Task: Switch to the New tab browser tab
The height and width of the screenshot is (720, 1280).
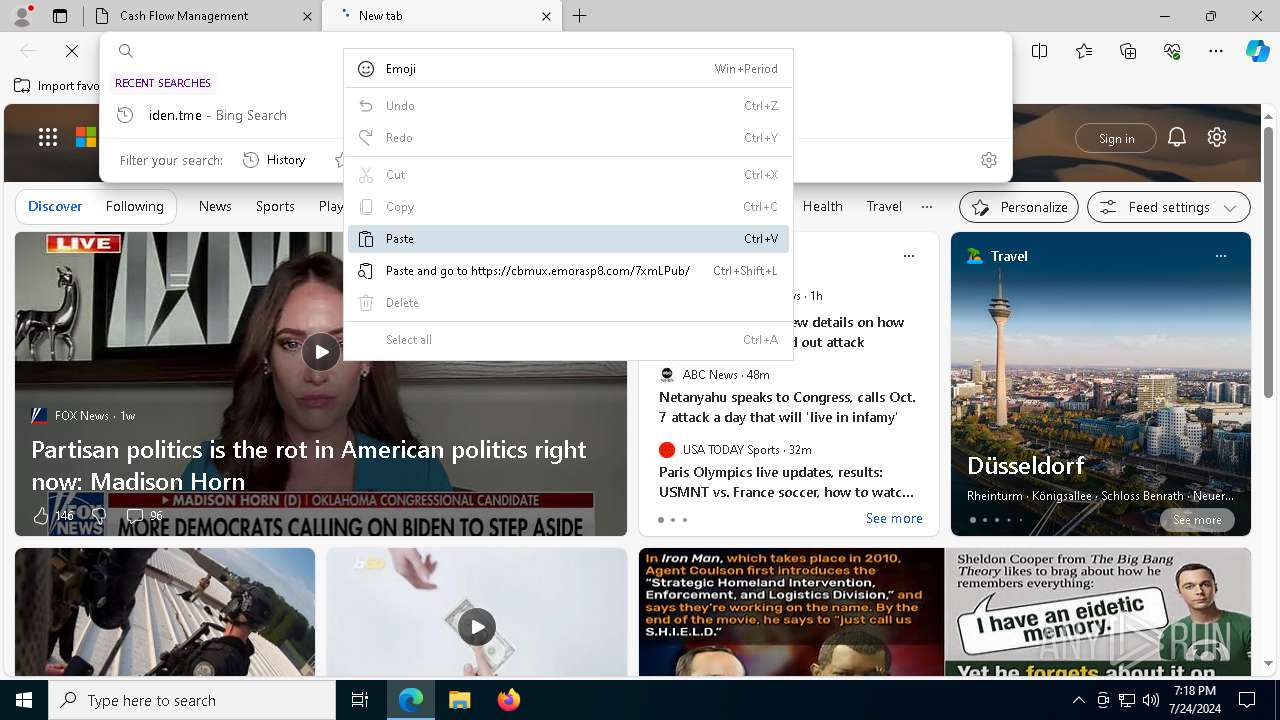Action: click(443, 16)
